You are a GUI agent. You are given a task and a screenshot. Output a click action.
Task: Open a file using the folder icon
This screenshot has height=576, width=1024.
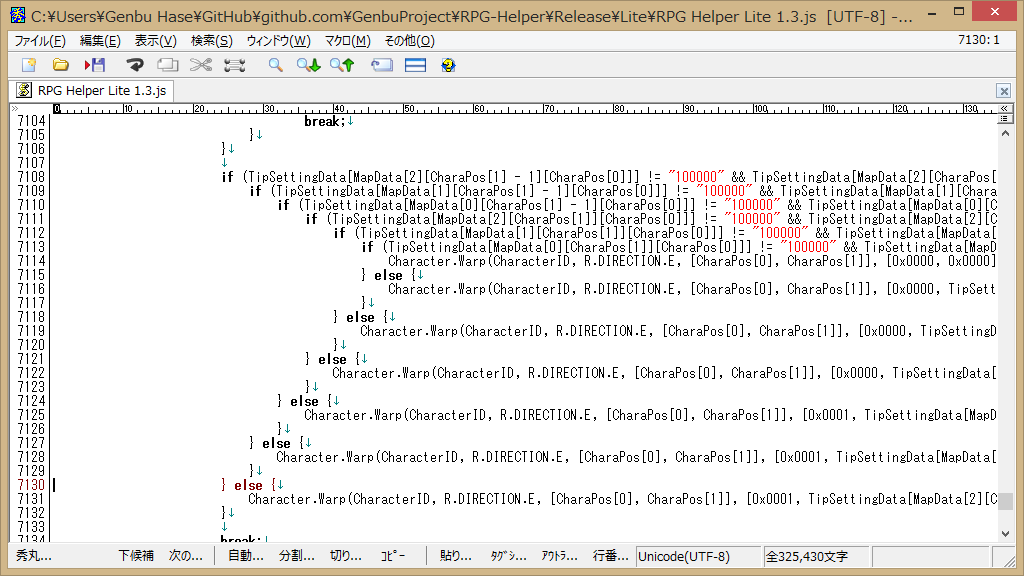pos(61,65)
